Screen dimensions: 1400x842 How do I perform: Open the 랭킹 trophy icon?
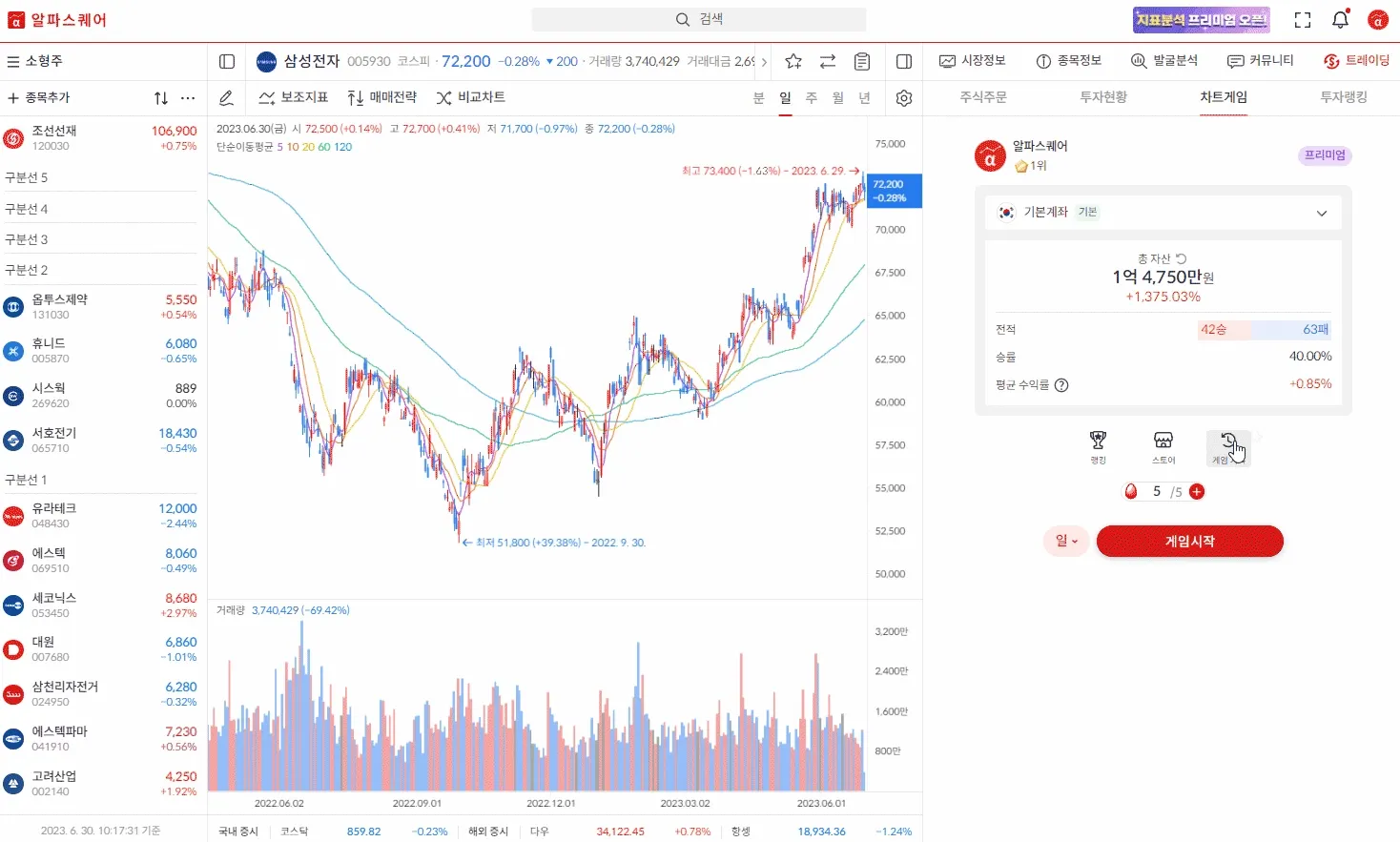click(1099, 446)
